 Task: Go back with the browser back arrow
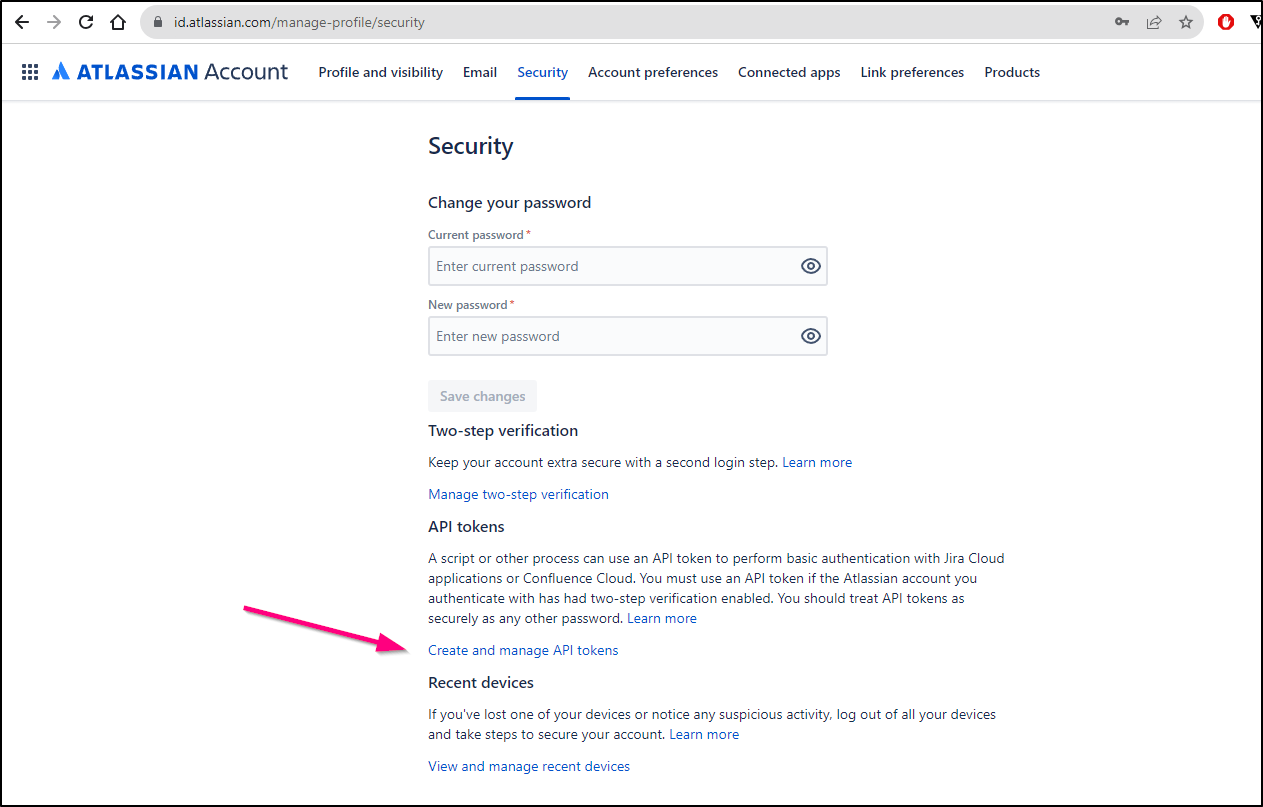(x=22, y=22)
